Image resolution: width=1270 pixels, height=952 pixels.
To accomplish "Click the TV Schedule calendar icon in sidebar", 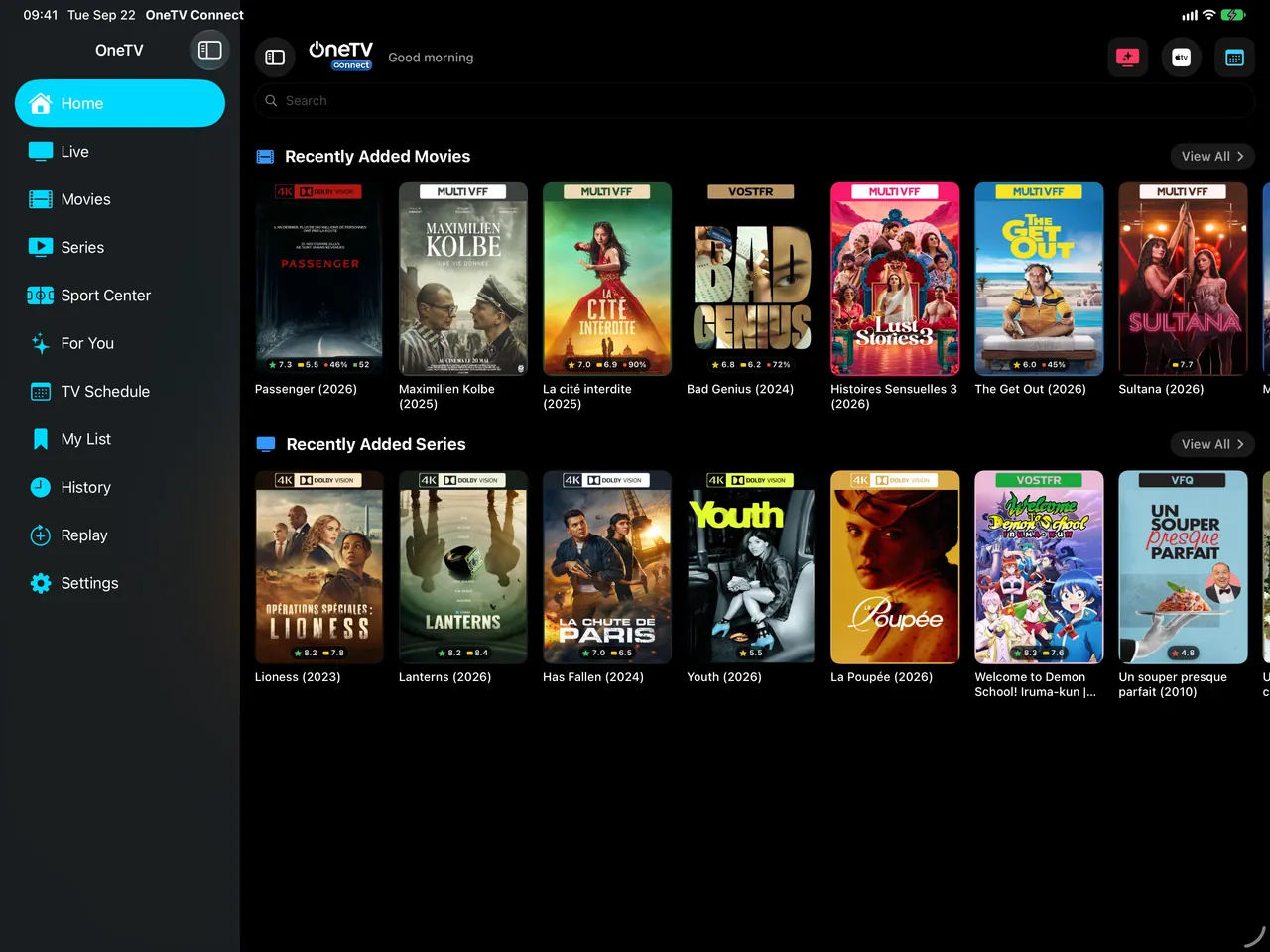I will pos(41,392).
